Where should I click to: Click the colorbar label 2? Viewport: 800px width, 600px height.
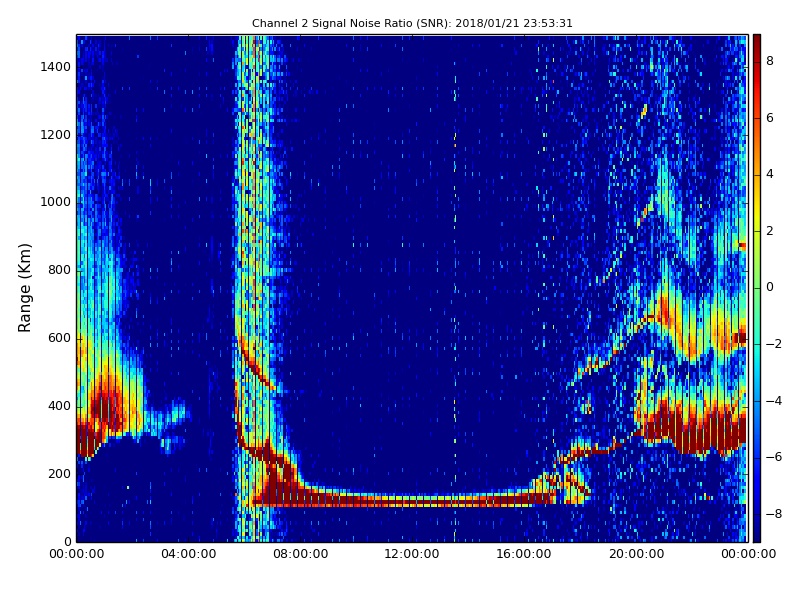click(770, 231)
